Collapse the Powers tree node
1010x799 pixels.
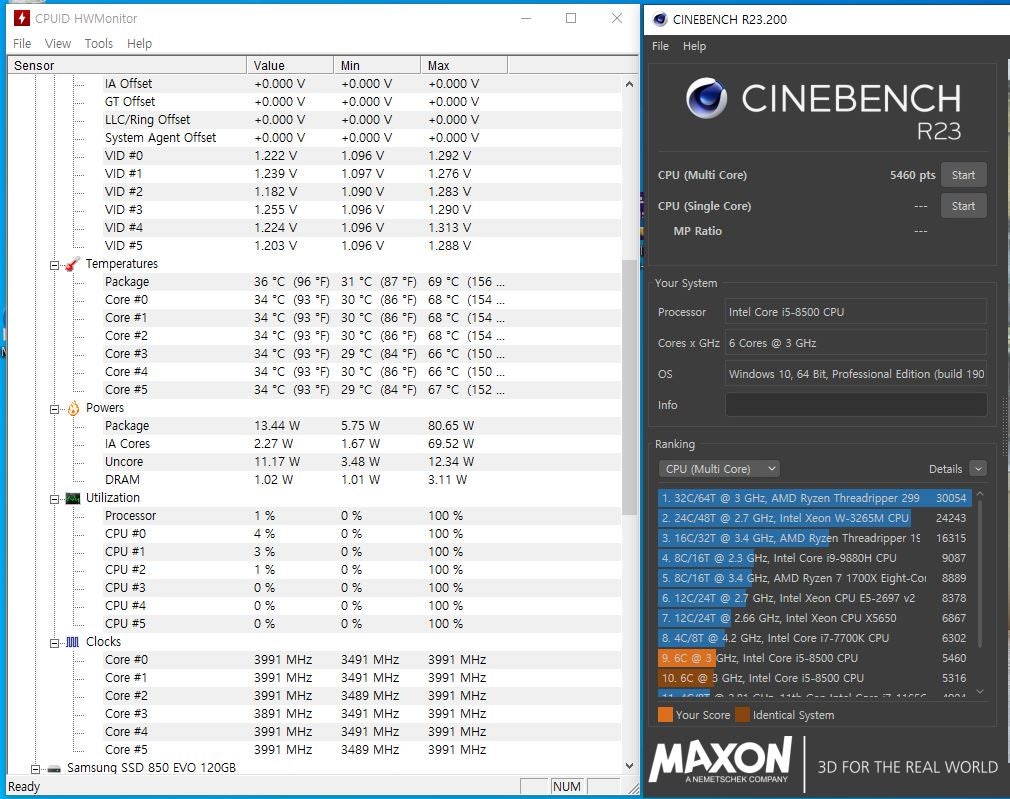(x=55, y=409)
